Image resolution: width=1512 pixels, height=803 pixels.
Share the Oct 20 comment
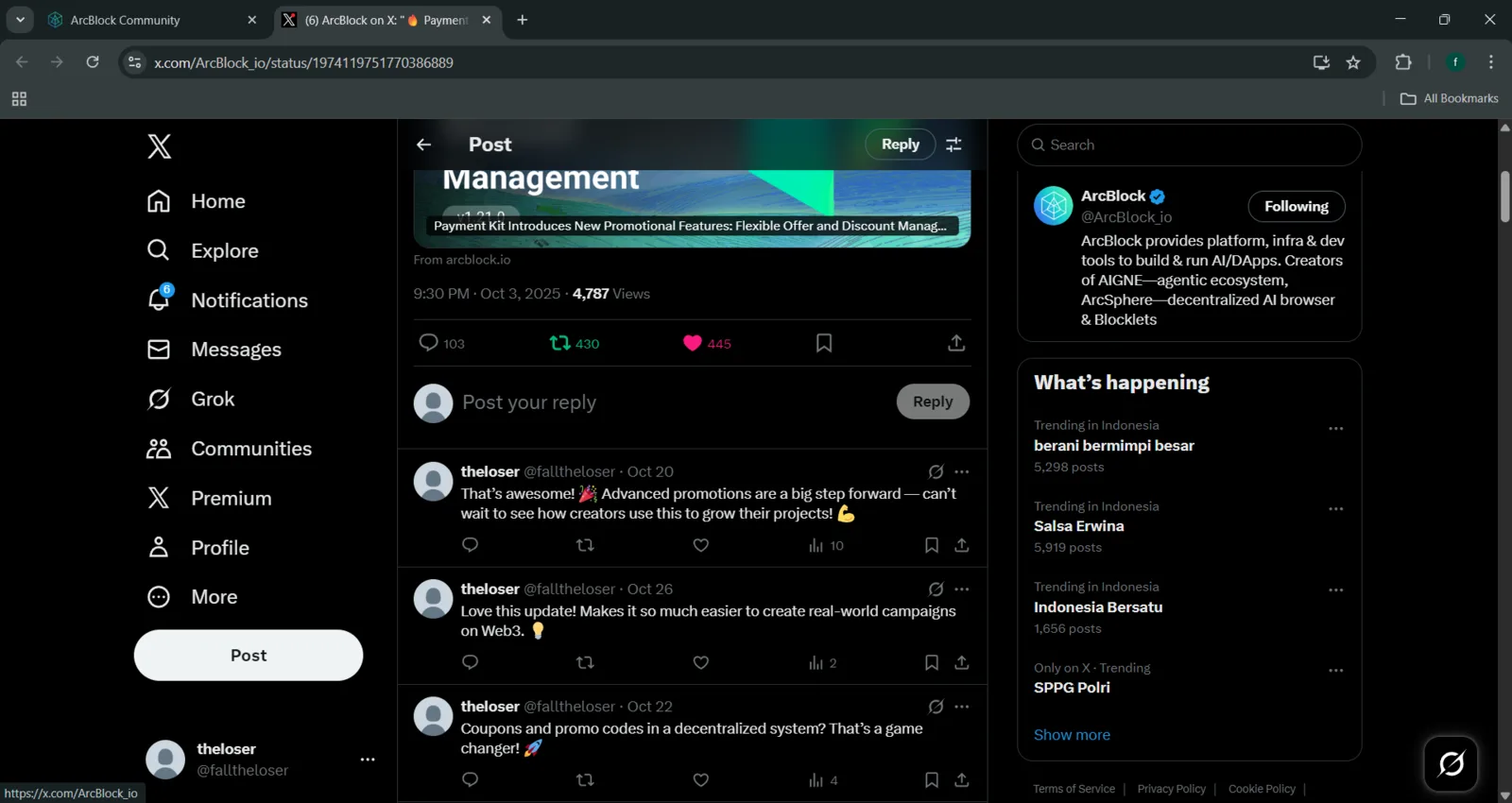point(962,545)
